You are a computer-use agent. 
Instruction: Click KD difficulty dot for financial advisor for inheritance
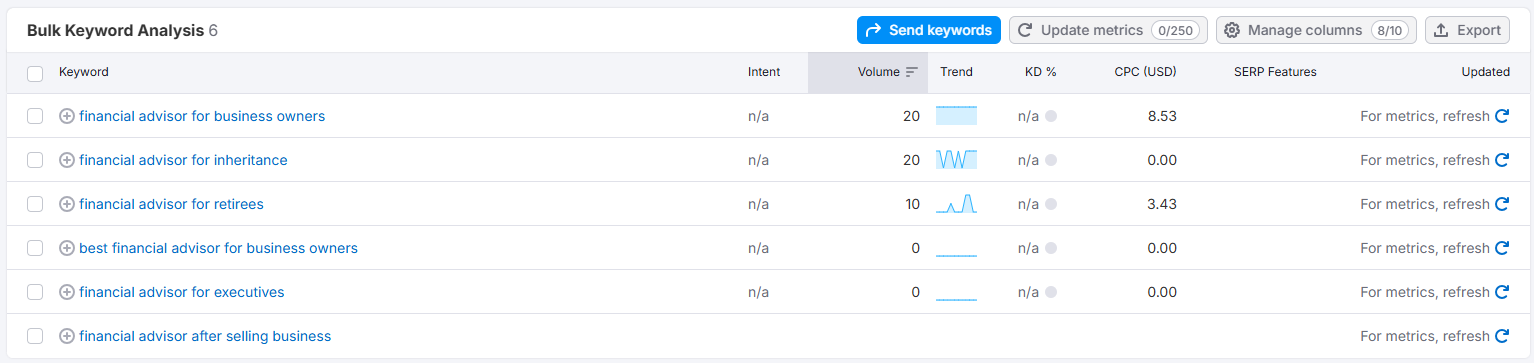coord(1051,160)
